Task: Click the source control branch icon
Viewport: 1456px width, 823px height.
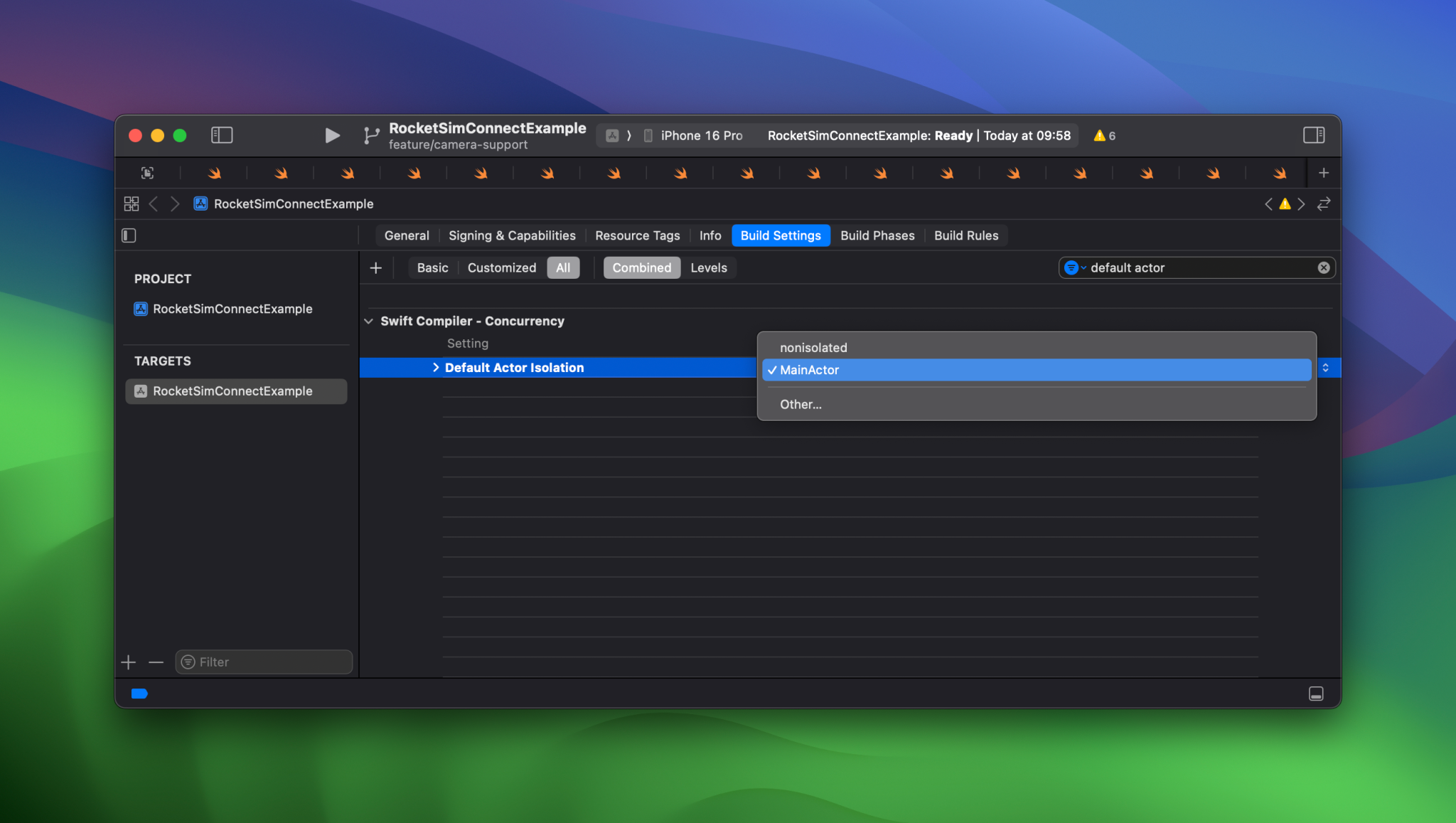Action: pyautogui.click(x=370, y=135)
